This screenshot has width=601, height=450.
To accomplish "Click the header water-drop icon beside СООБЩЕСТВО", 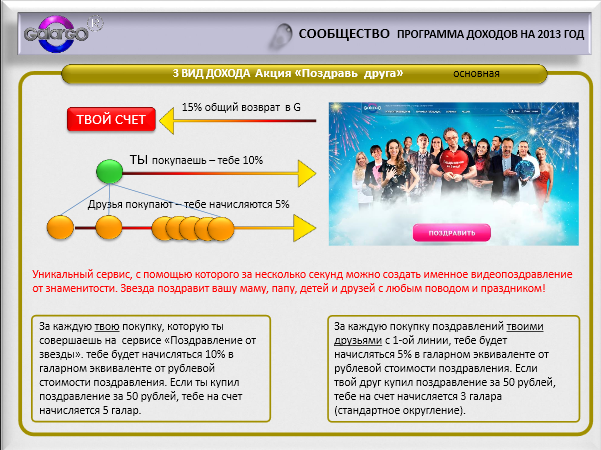I will 281,36.
